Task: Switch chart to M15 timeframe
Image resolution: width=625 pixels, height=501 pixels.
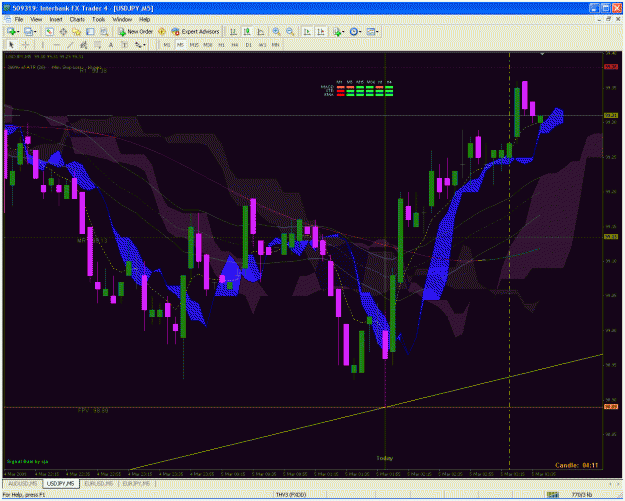Action: [x=194, y=45]
